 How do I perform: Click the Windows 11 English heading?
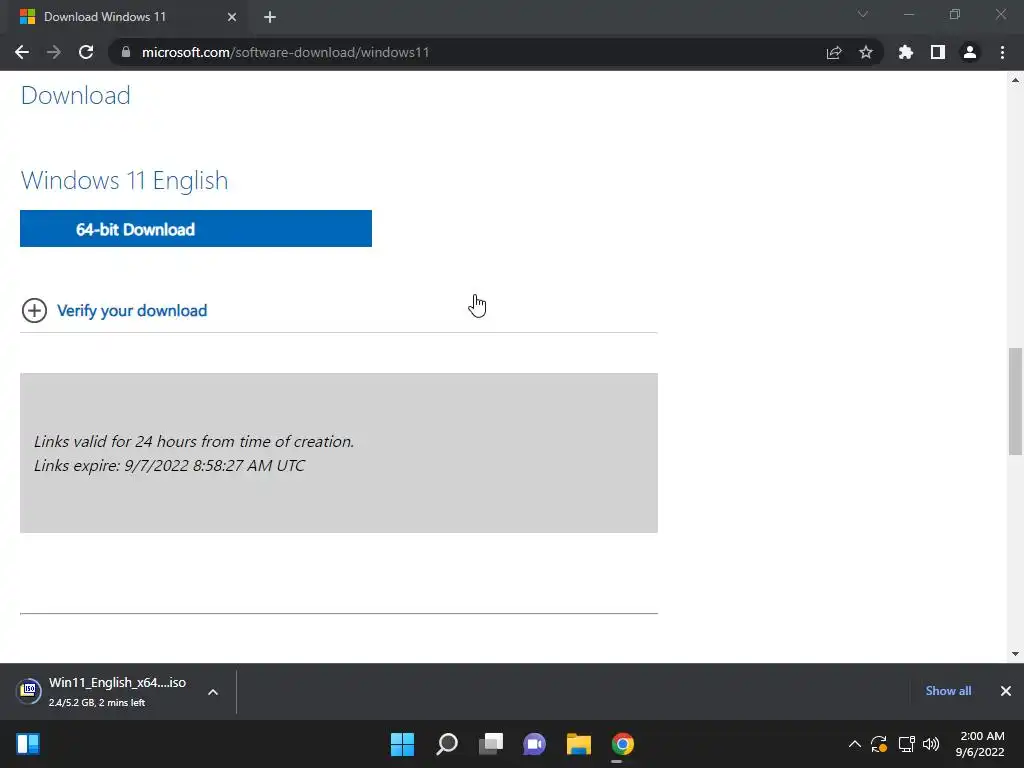point(125,180)
